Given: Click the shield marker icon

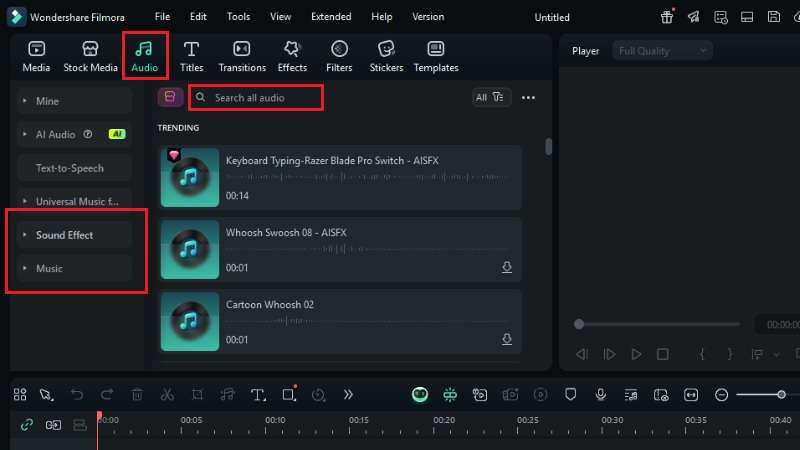Looking at the screenshot, I should coord(570,394).
